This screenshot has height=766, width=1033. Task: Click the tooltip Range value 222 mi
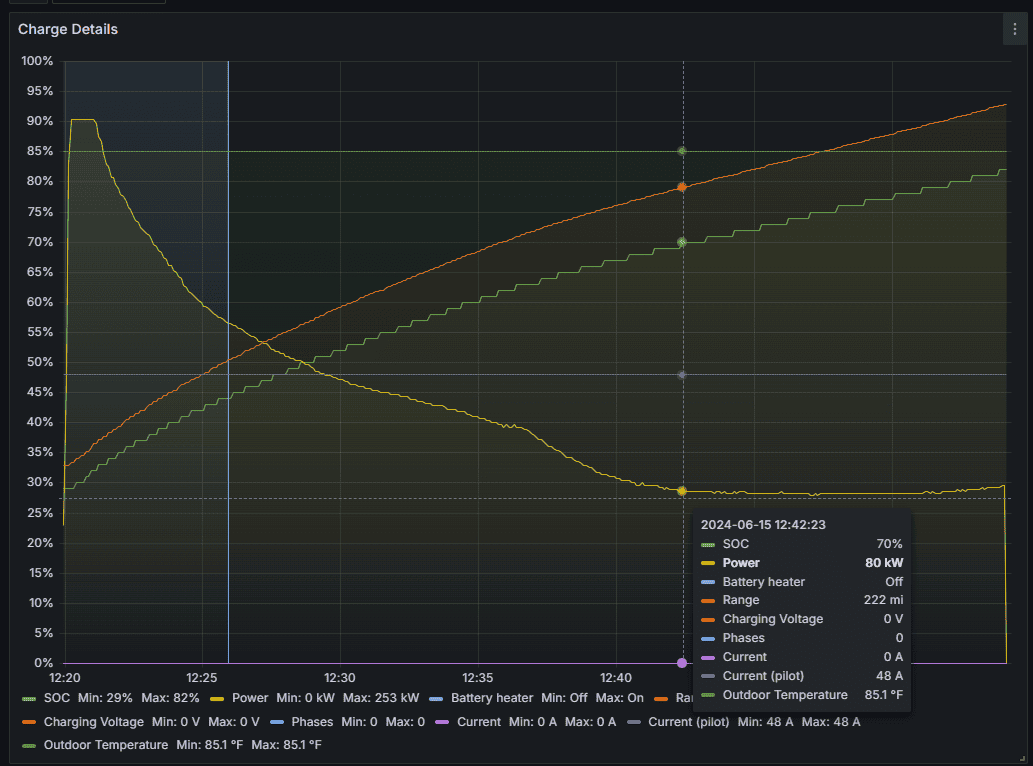click(x=883, y=600)
